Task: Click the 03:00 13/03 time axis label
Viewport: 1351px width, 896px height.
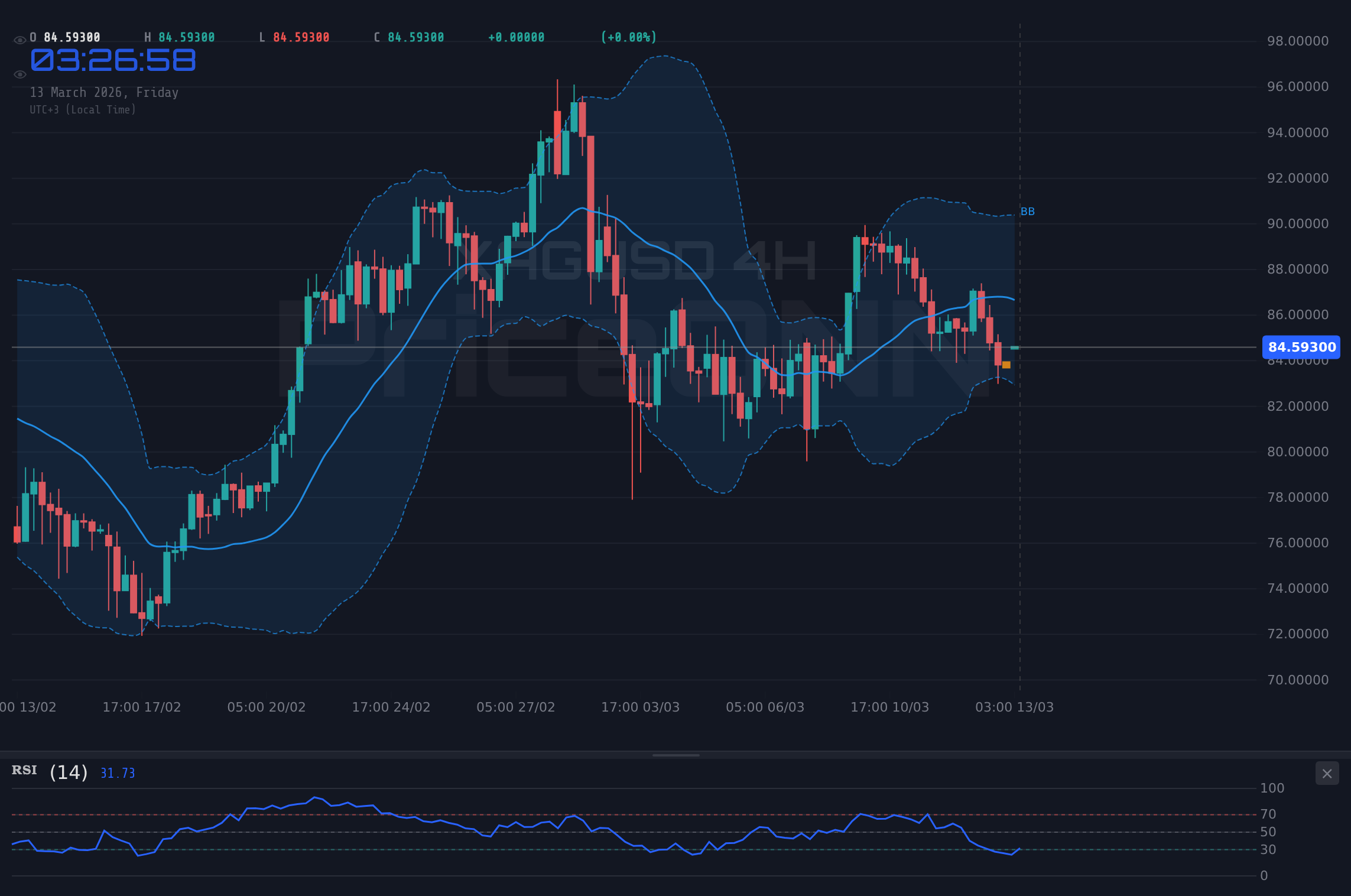Action: click(1015, 707)
